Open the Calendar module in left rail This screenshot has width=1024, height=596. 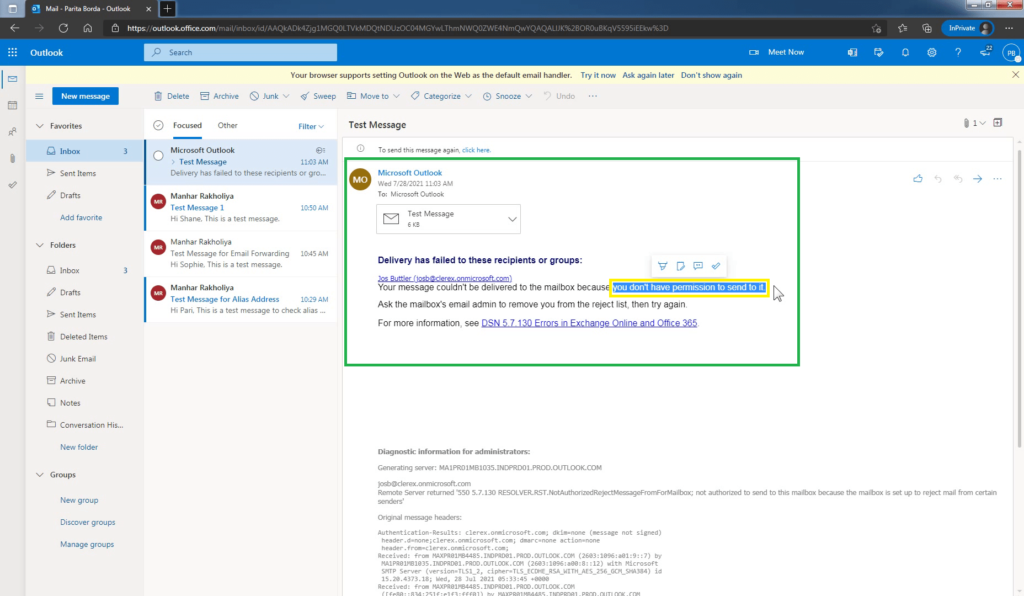point(12,105)
